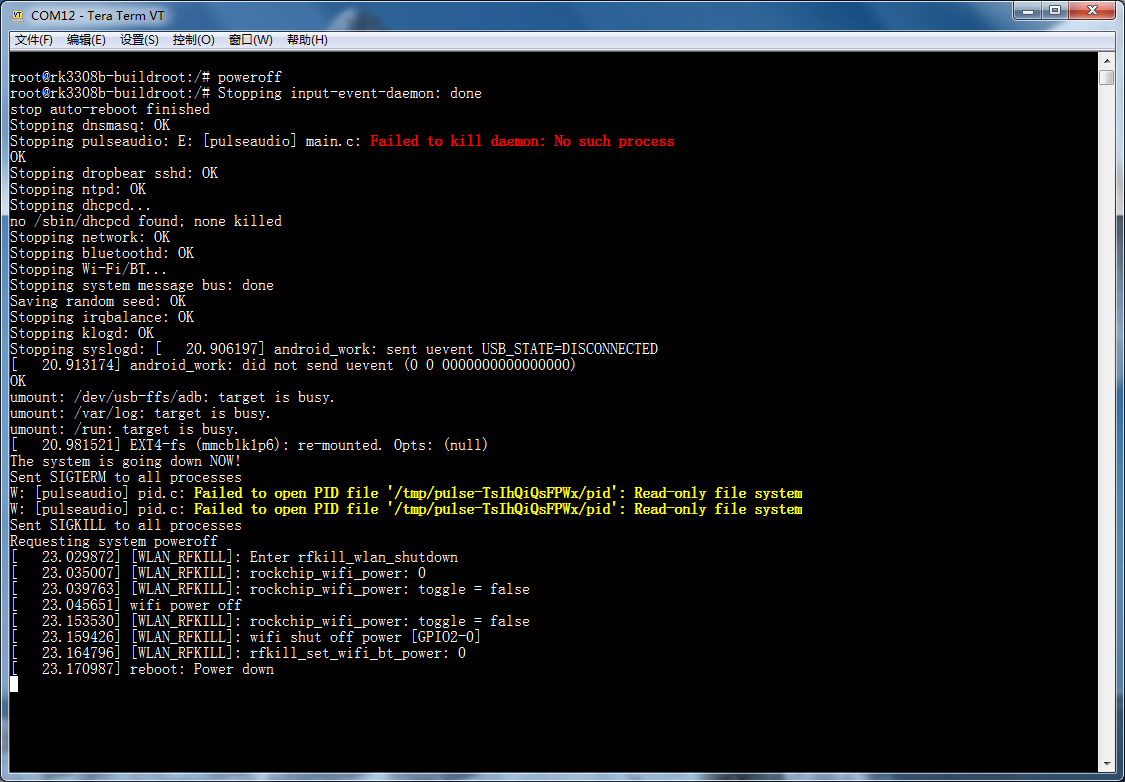This screenshot has width=1125, height=782.
Task: Click the scrollbar down arrow
Action: 1106,765
